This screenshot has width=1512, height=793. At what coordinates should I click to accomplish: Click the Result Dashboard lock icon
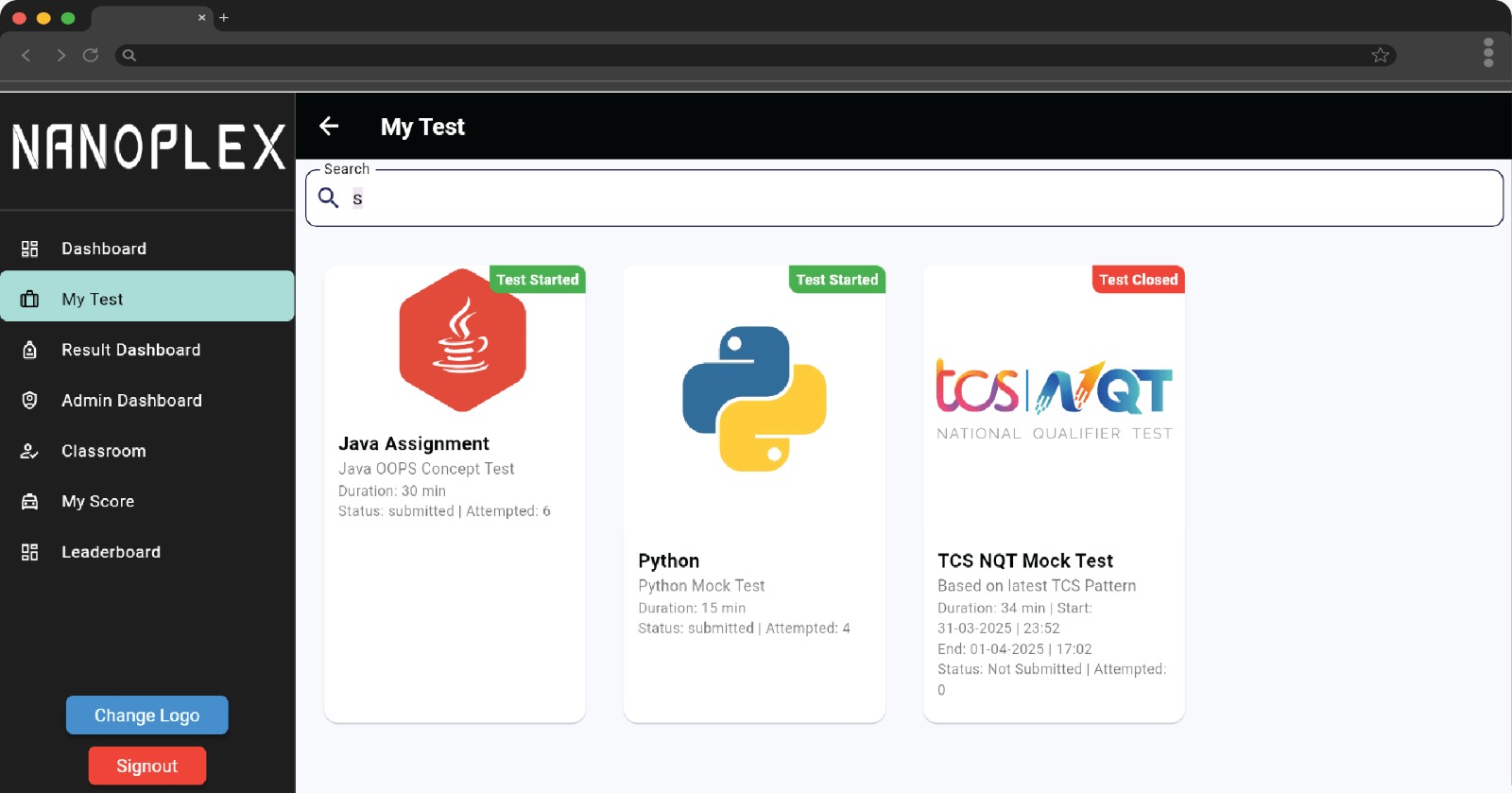pos(29,350)
